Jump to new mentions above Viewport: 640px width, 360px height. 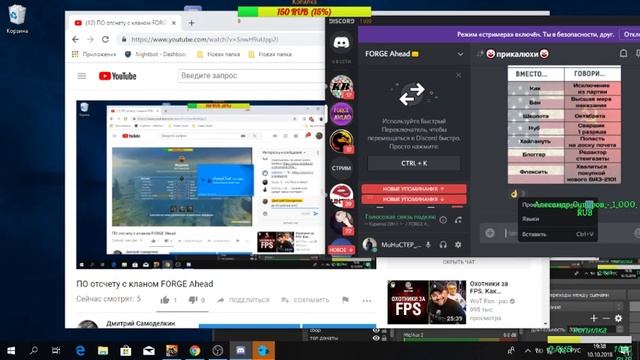point(413,189)
